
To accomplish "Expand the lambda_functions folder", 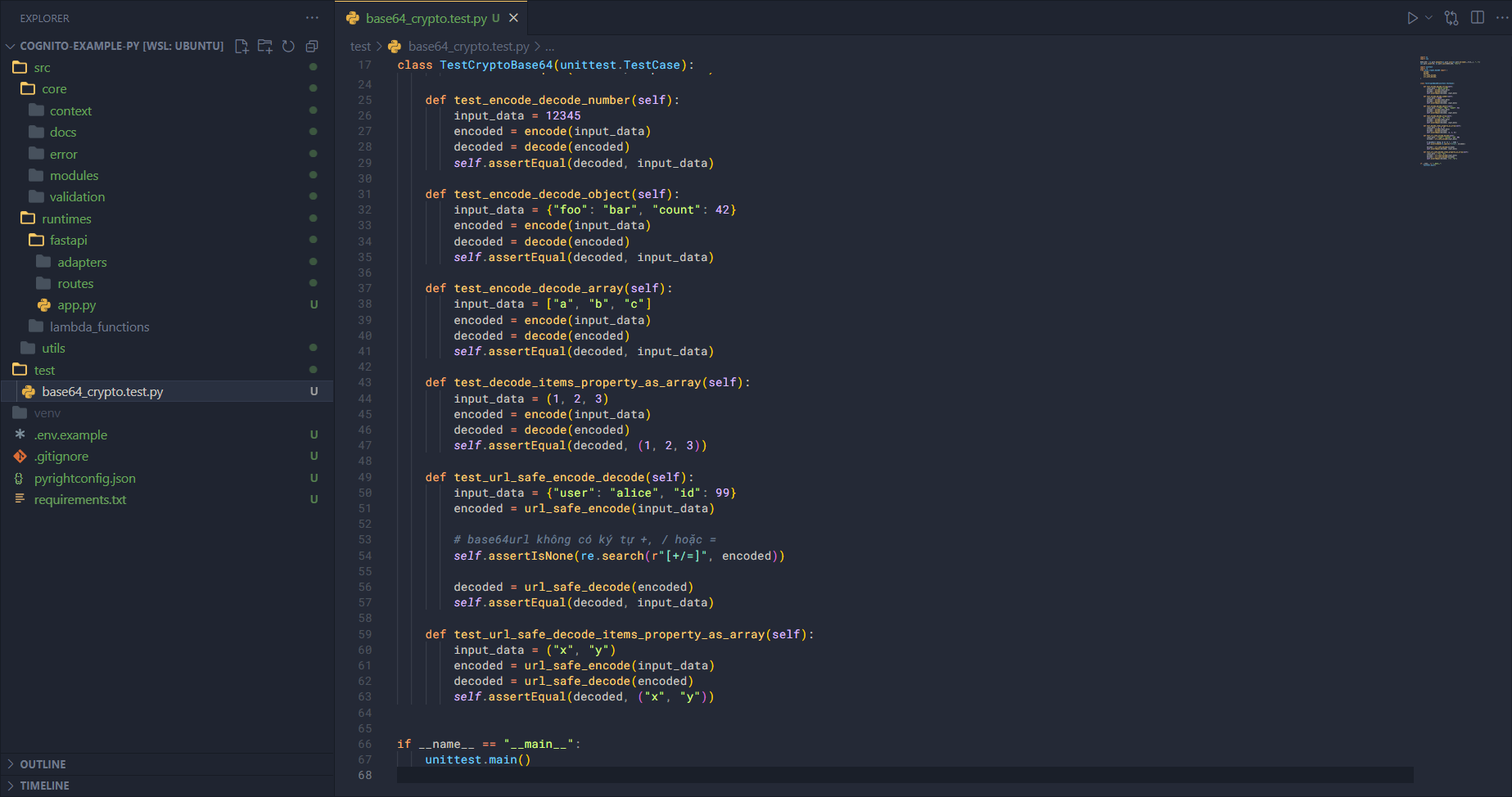I will tap(99, 327).
